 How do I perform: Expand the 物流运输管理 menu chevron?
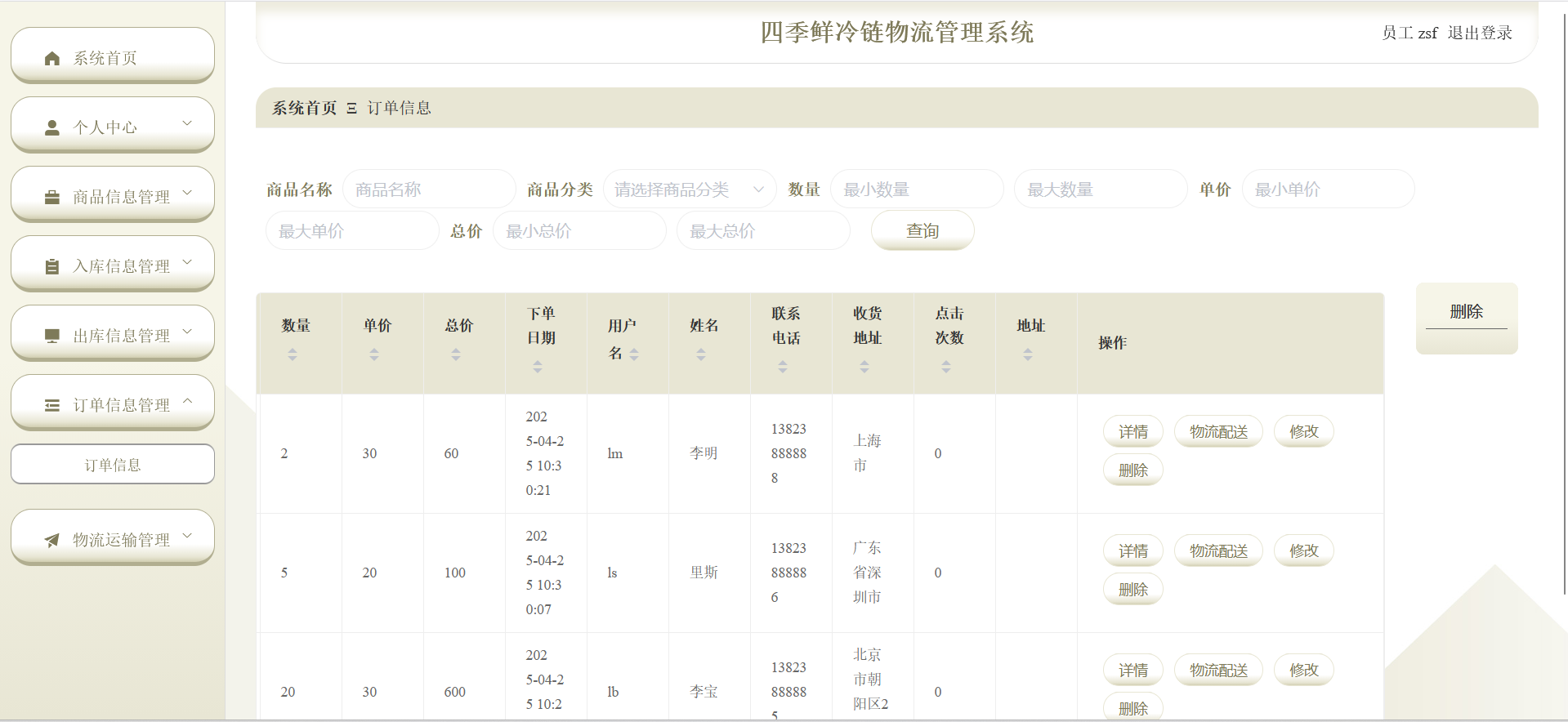(187, 537)
